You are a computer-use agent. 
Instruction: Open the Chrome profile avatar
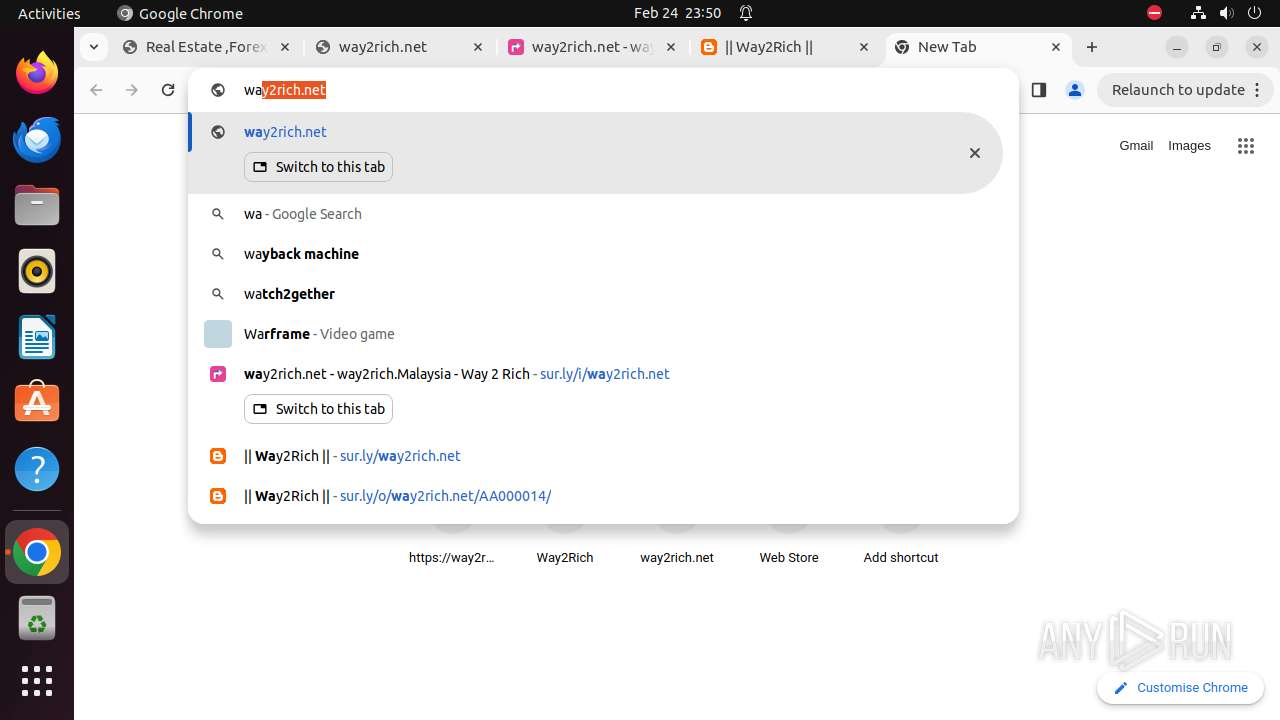tap(1075, 90)
